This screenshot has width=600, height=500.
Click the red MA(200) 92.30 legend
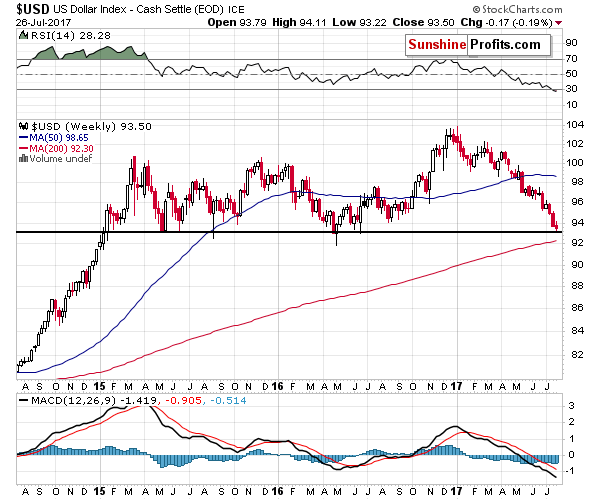tap(56, 148)
